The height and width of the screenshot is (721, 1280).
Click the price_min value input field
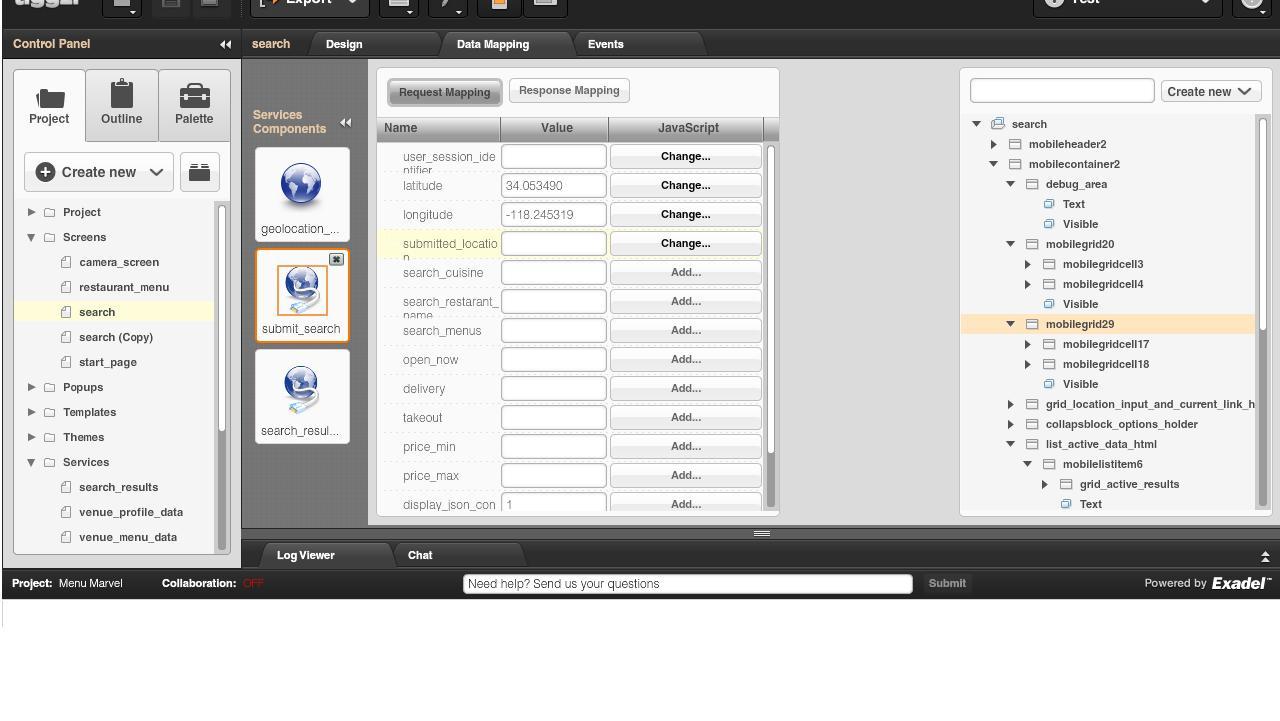[x=553, y=447]
